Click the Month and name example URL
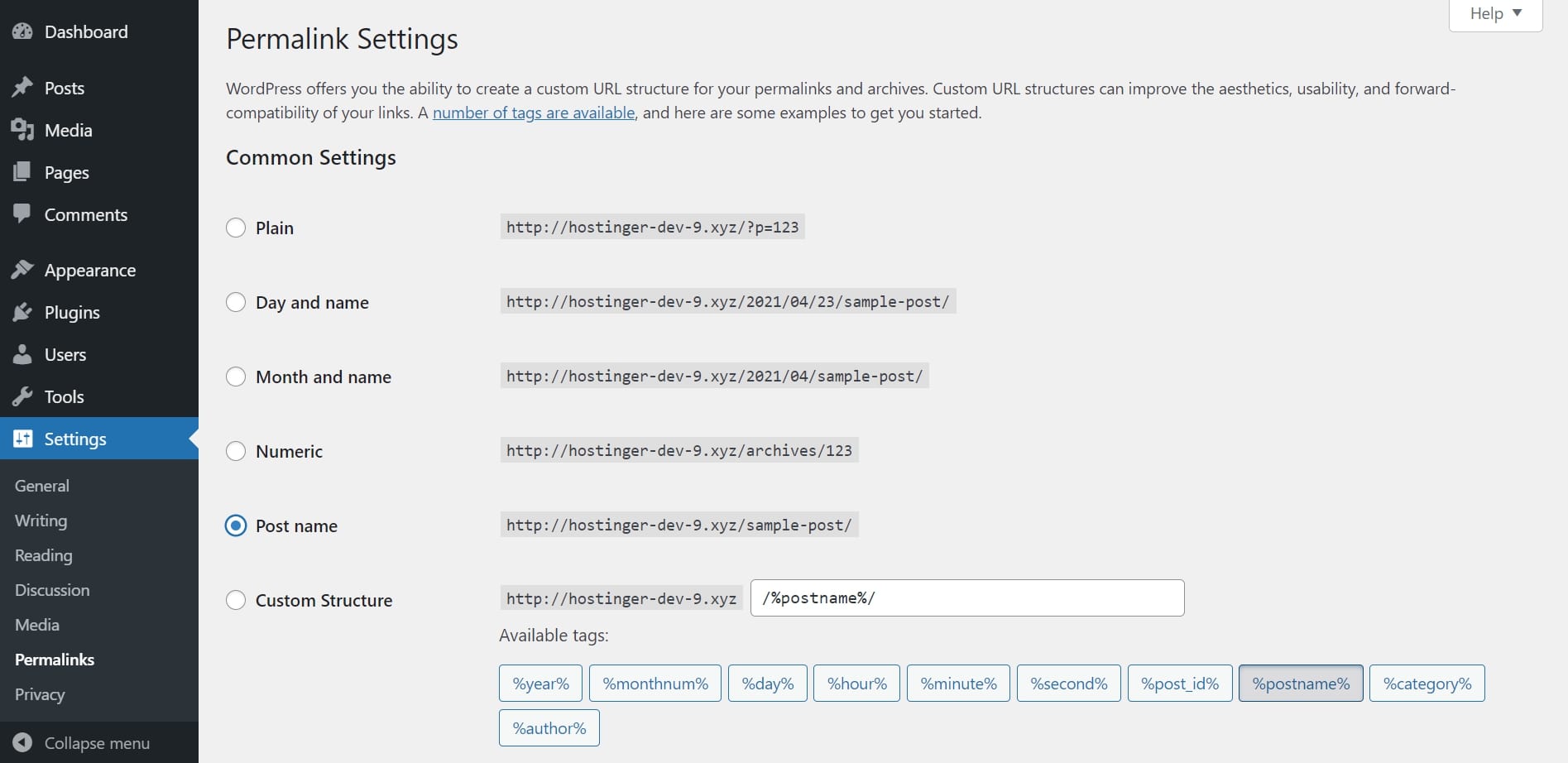This screenshot has height=763, width=1568. (x=715, y=376)
